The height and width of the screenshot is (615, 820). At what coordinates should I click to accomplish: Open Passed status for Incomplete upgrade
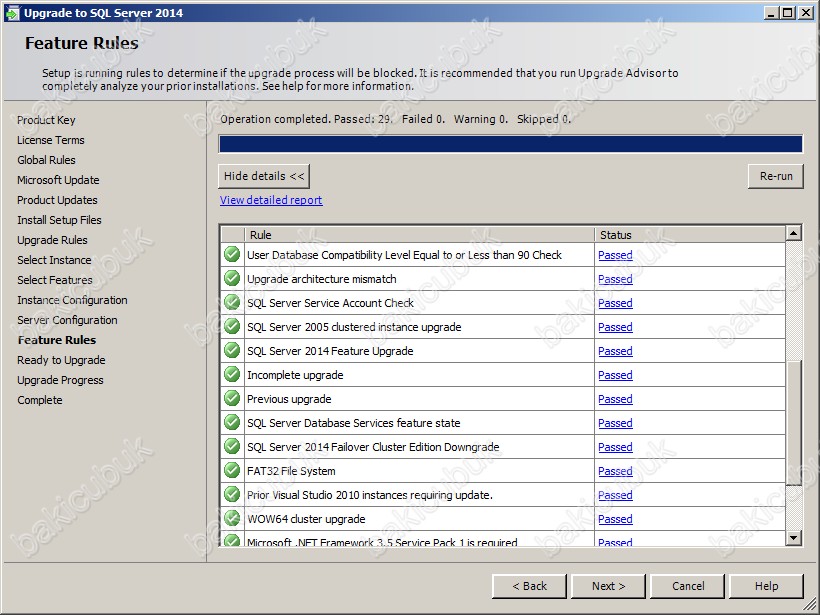[615, 375]
